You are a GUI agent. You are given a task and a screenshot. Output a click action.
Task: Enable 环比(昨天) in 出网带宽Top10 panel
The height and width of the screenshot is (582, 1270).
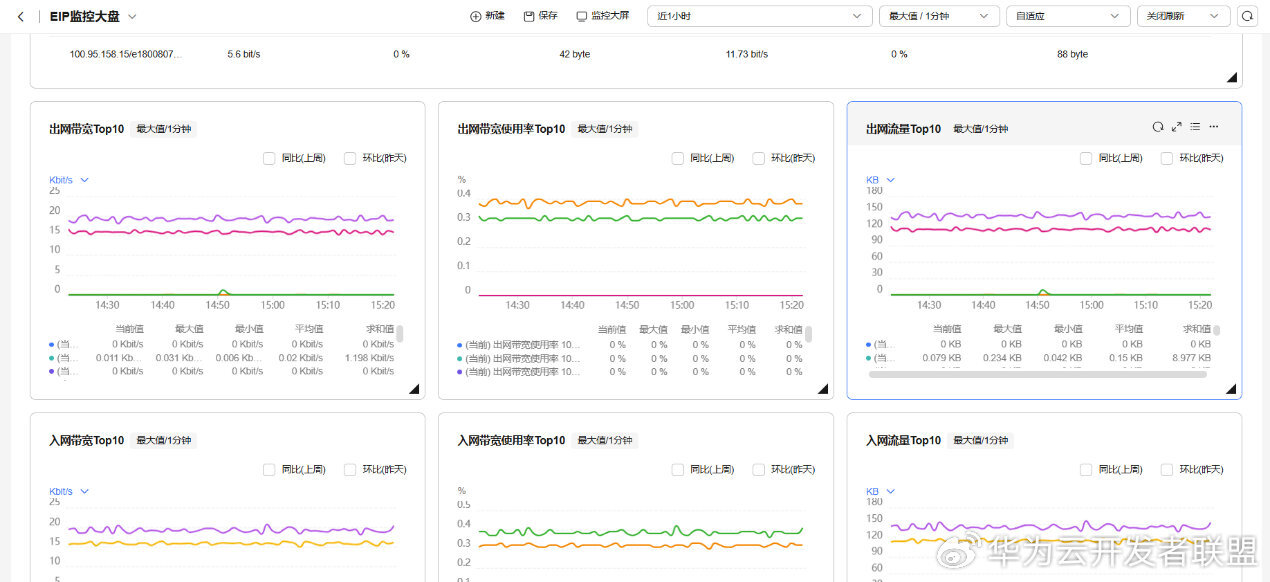point(350,158)
